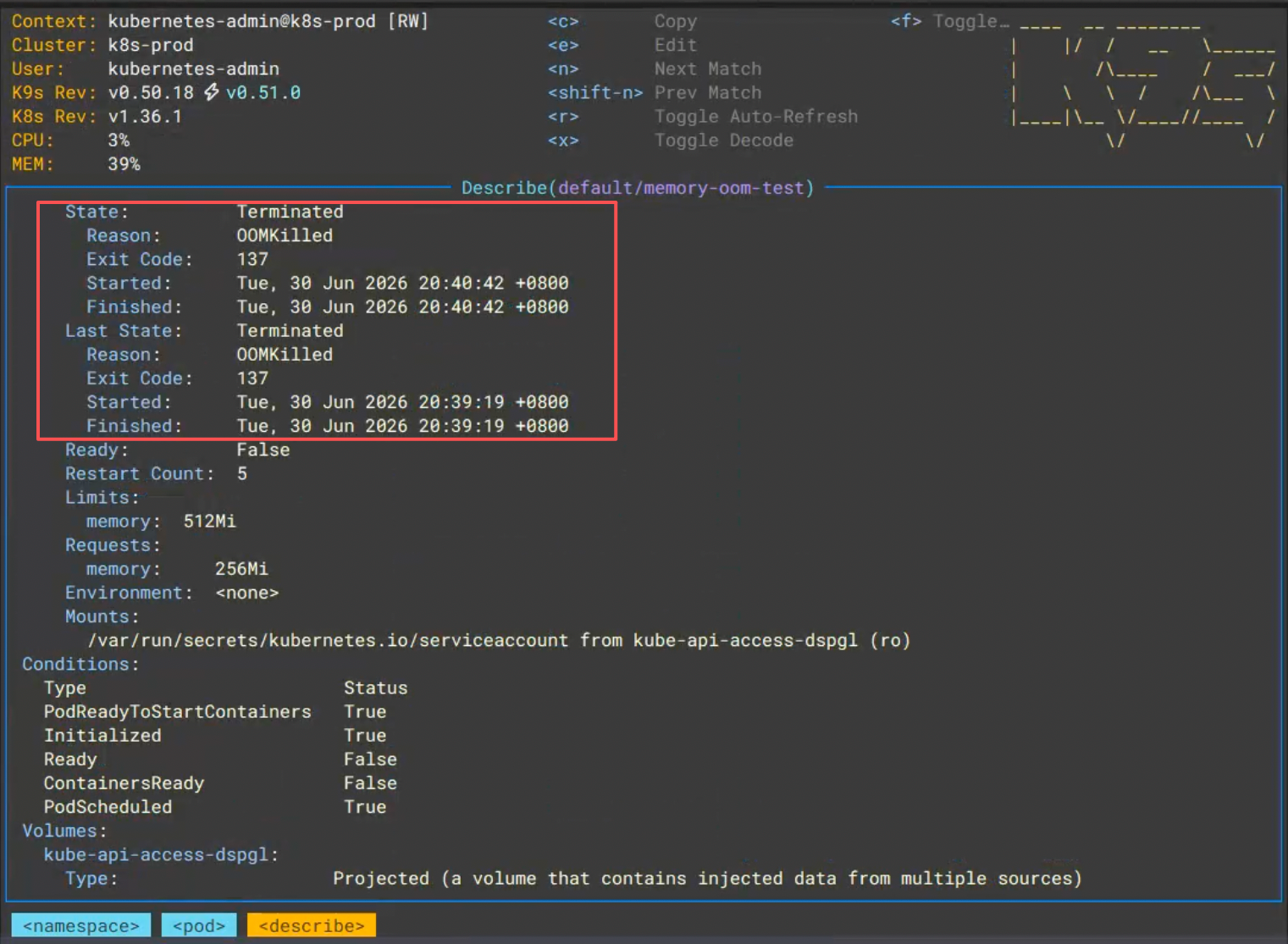This screenshot has height=944, width=1288.
Task: Open the <namespace> breadcrumb
Action: tap(81, 925)
